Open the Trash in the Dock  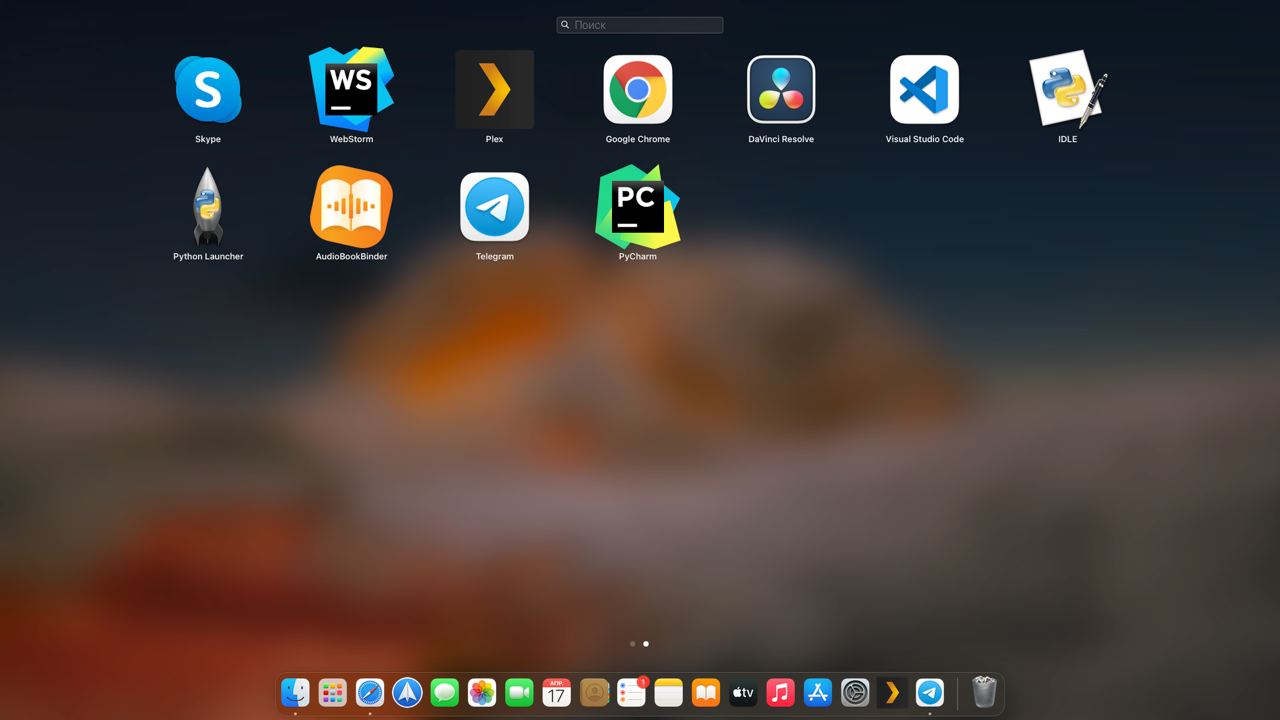click(985, 692)
